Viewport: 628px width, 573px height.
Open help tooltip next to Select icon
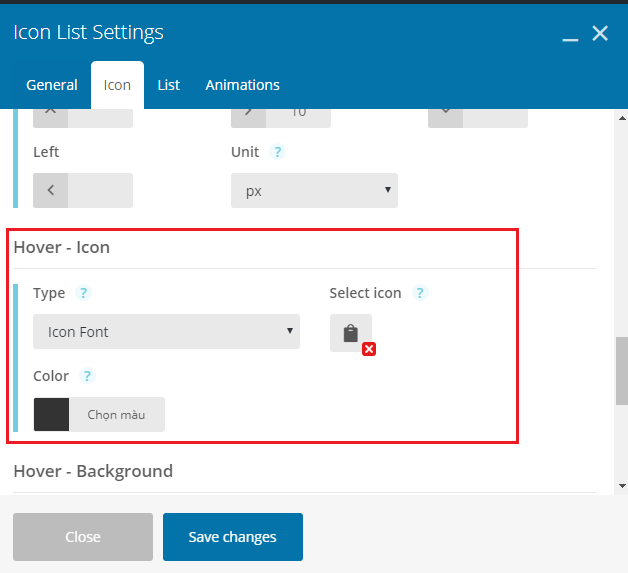pyautogui.click(x=420, y=293)
